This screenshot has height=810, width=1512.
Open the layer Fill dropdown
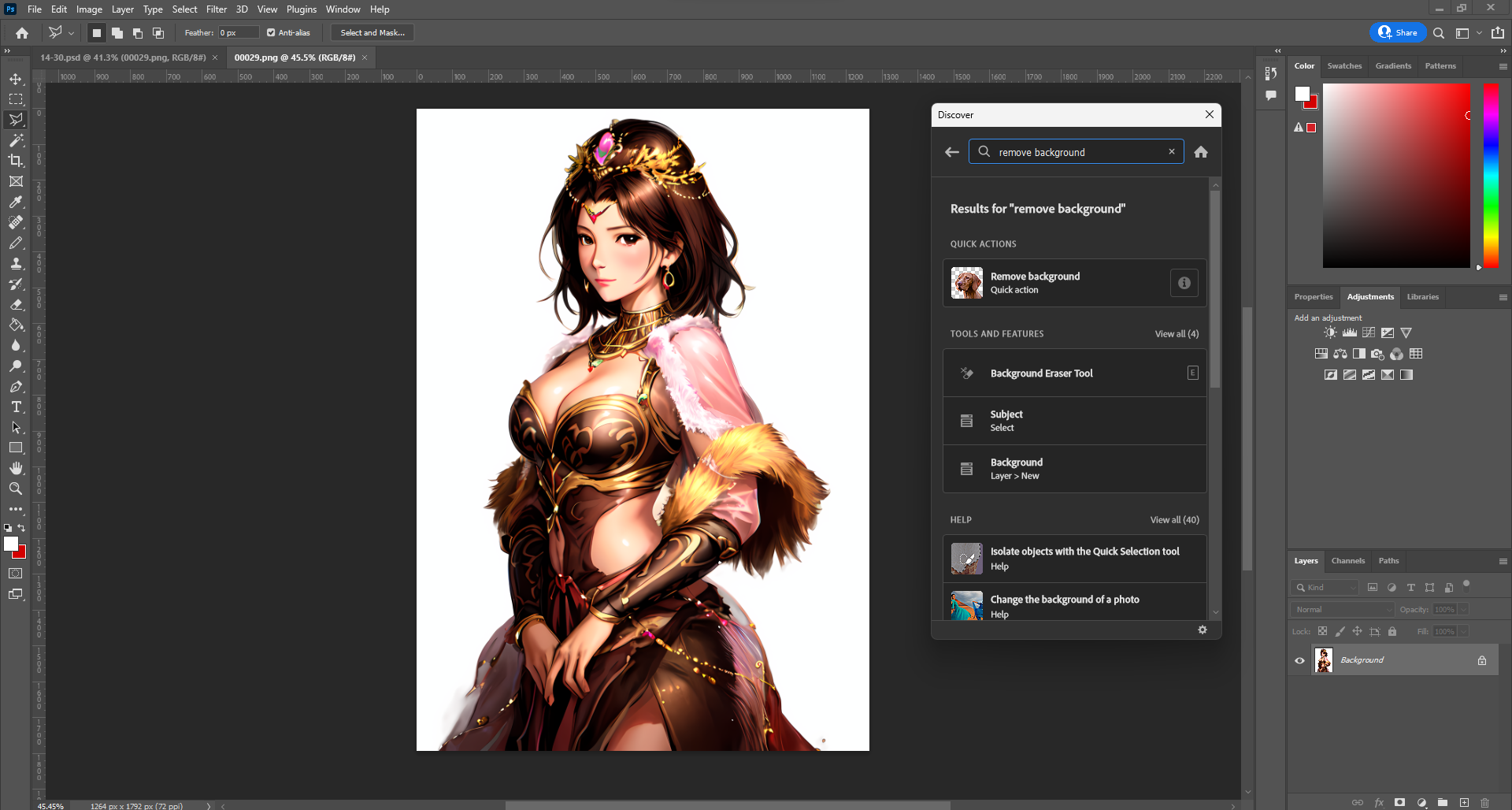coord(1463,631)
